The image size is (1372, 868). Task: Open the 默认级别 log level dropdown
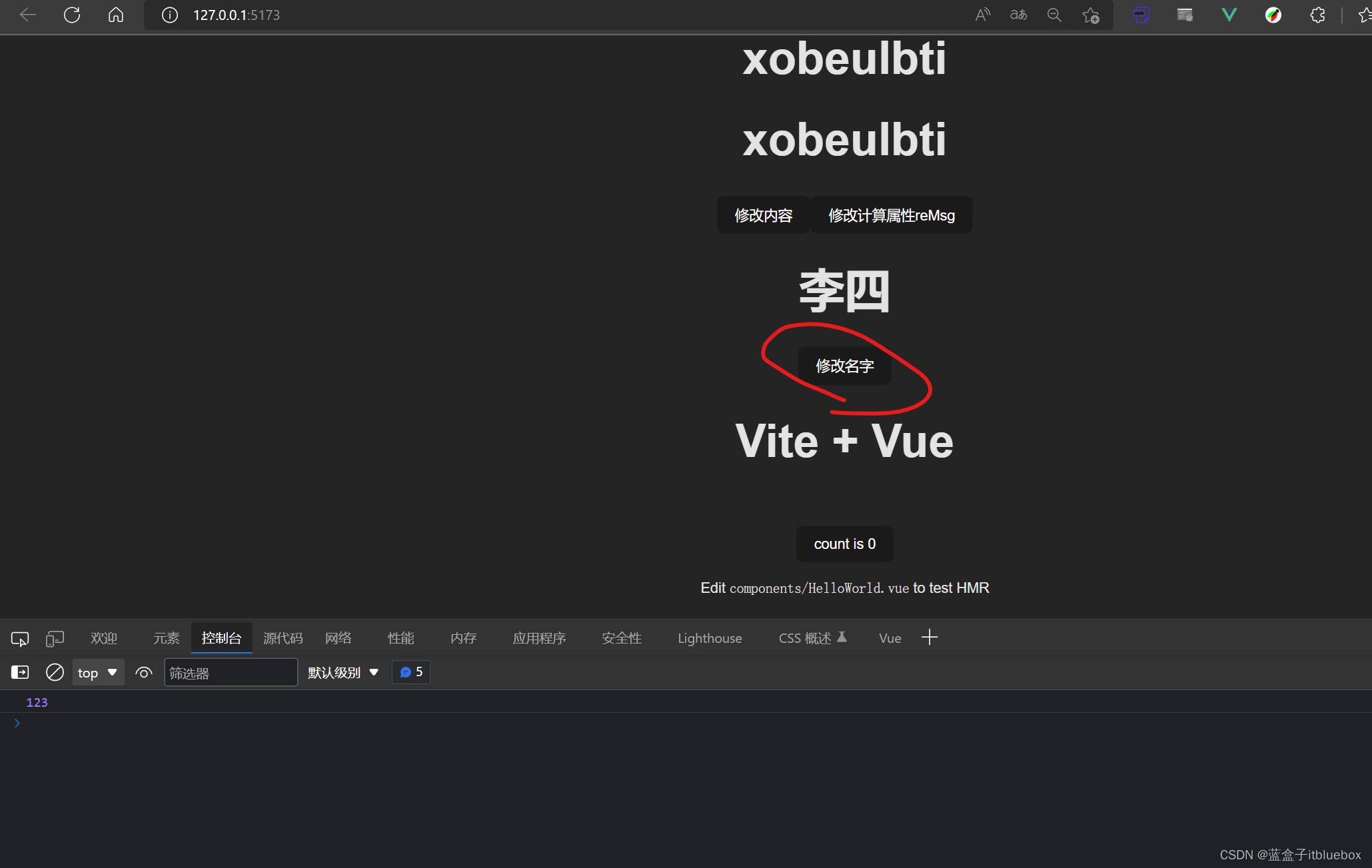pyautogui.click(x=343, y=672)
